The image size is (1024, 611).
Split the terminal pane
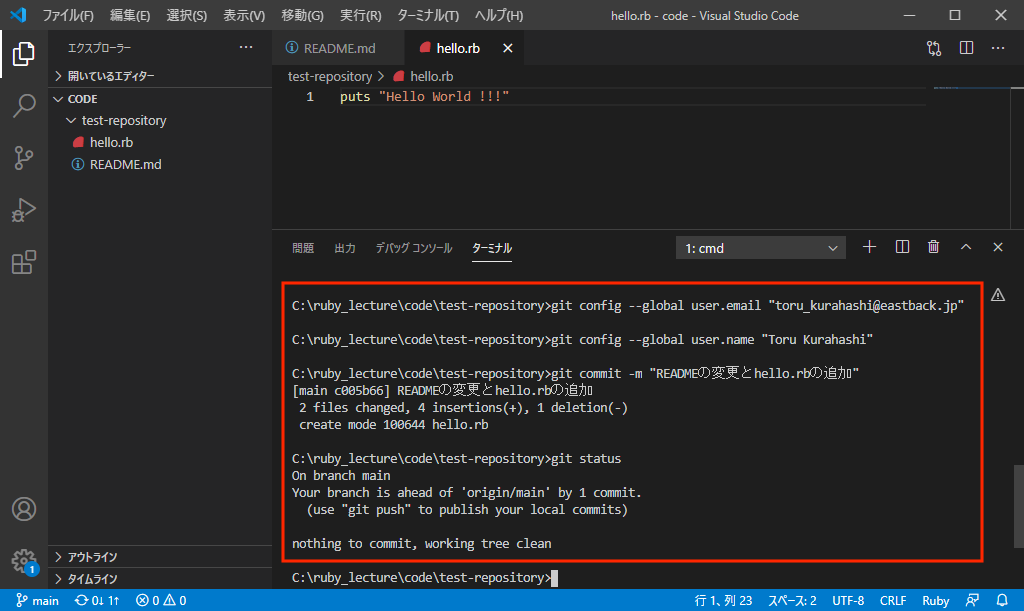click(902, 248)
